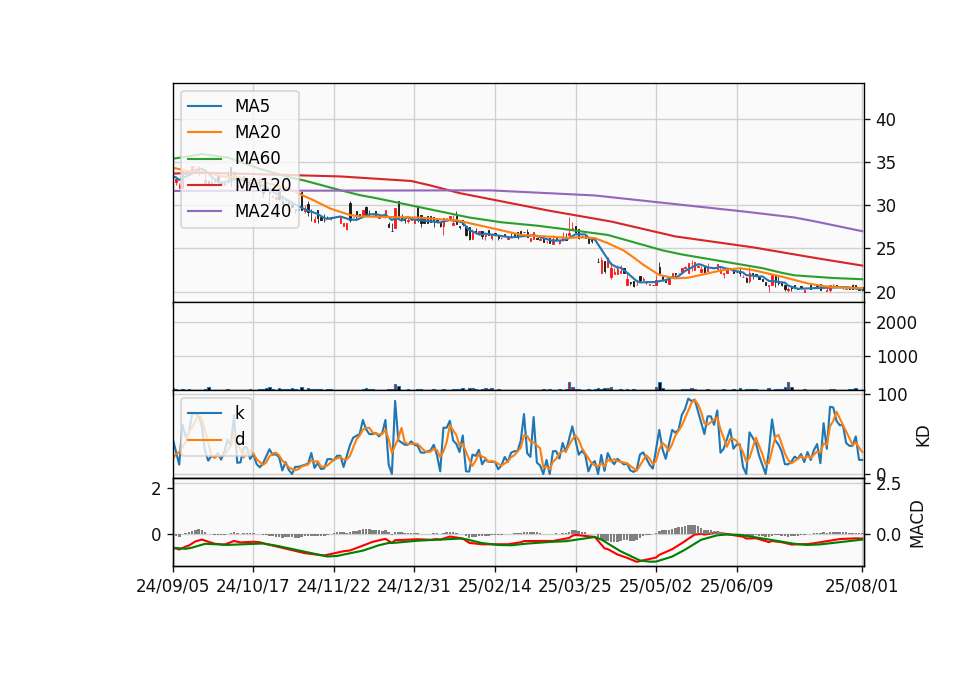
Task: Click the 25/03/25 date axis label
Action: (575, 586)
